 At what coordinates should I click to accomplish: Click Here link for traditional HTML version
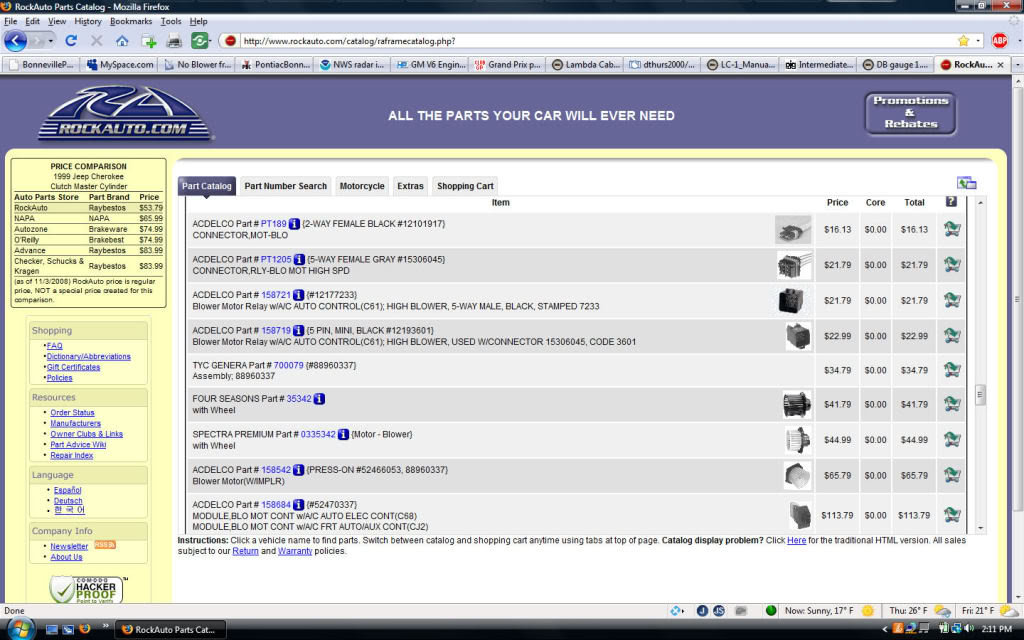coord(796,540)
